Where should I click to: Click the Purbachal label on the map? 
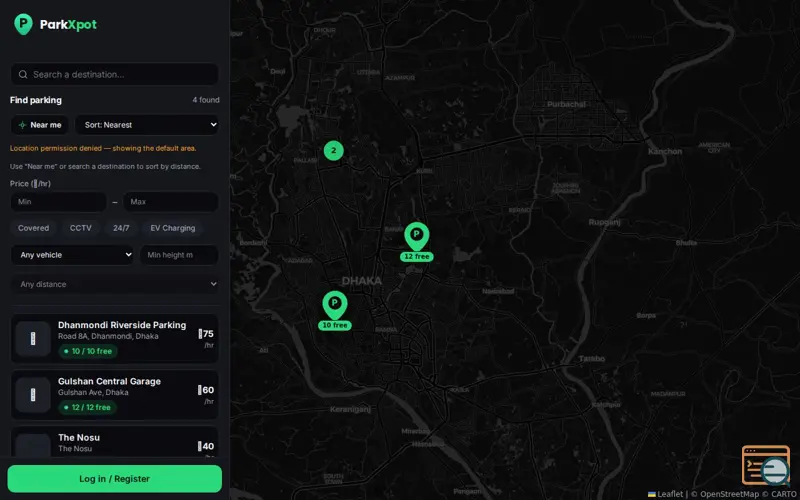pyautogui.click(x=566, y=104)
